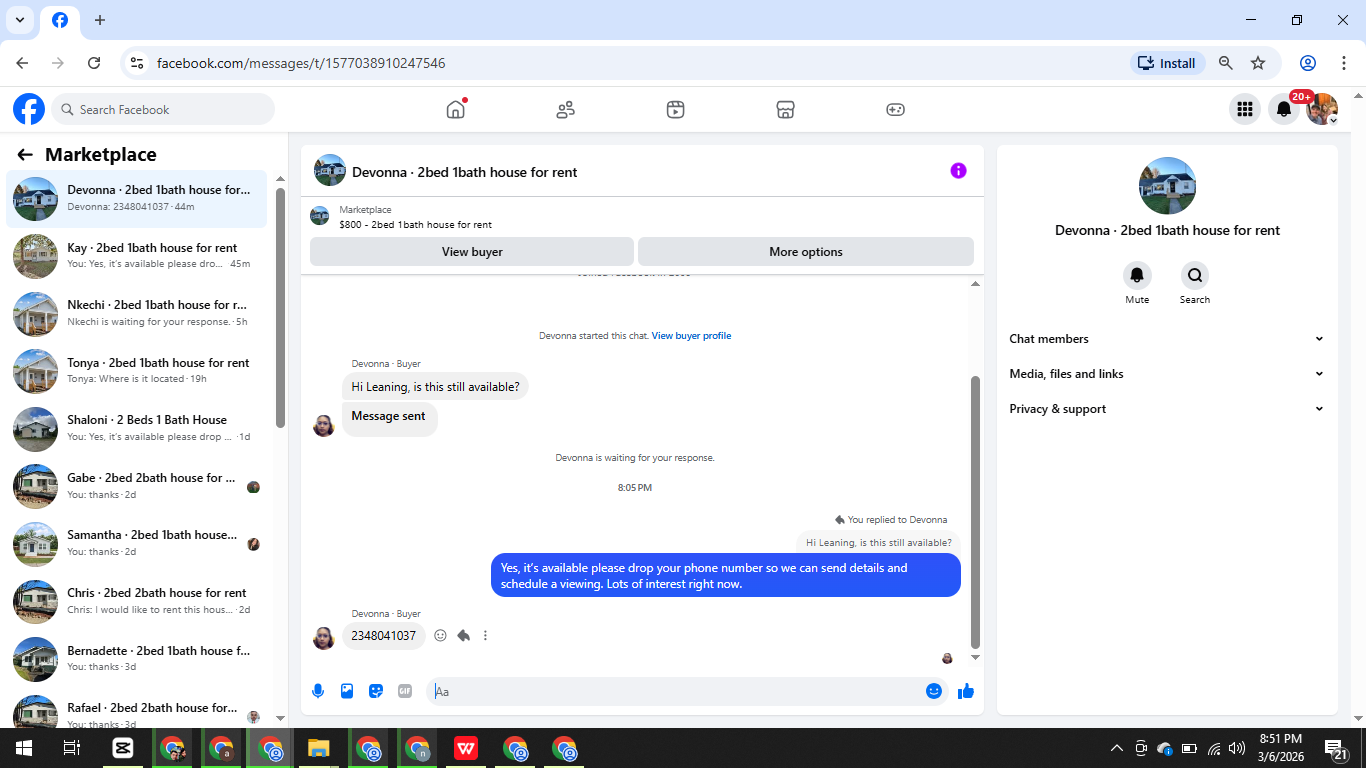
Task: Expand the Media, files and links section
Action: [x=1167, y=374]
